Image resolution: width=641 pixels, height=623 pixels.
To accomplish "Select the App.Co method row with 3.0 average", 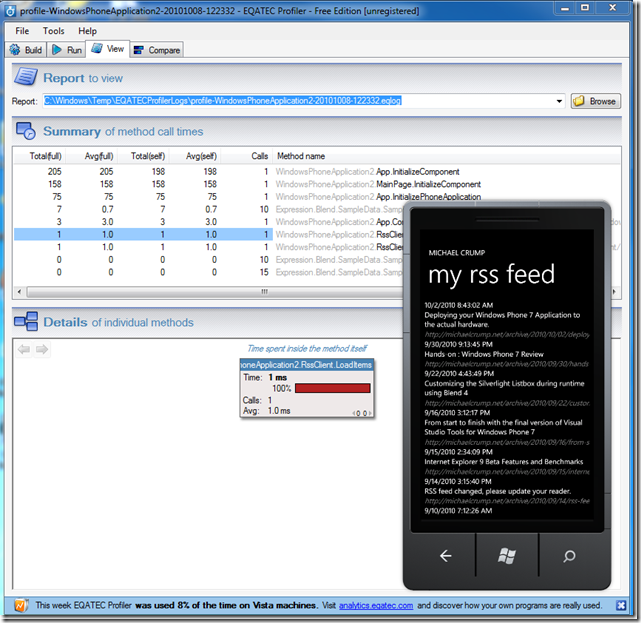I will click(208, 222).
